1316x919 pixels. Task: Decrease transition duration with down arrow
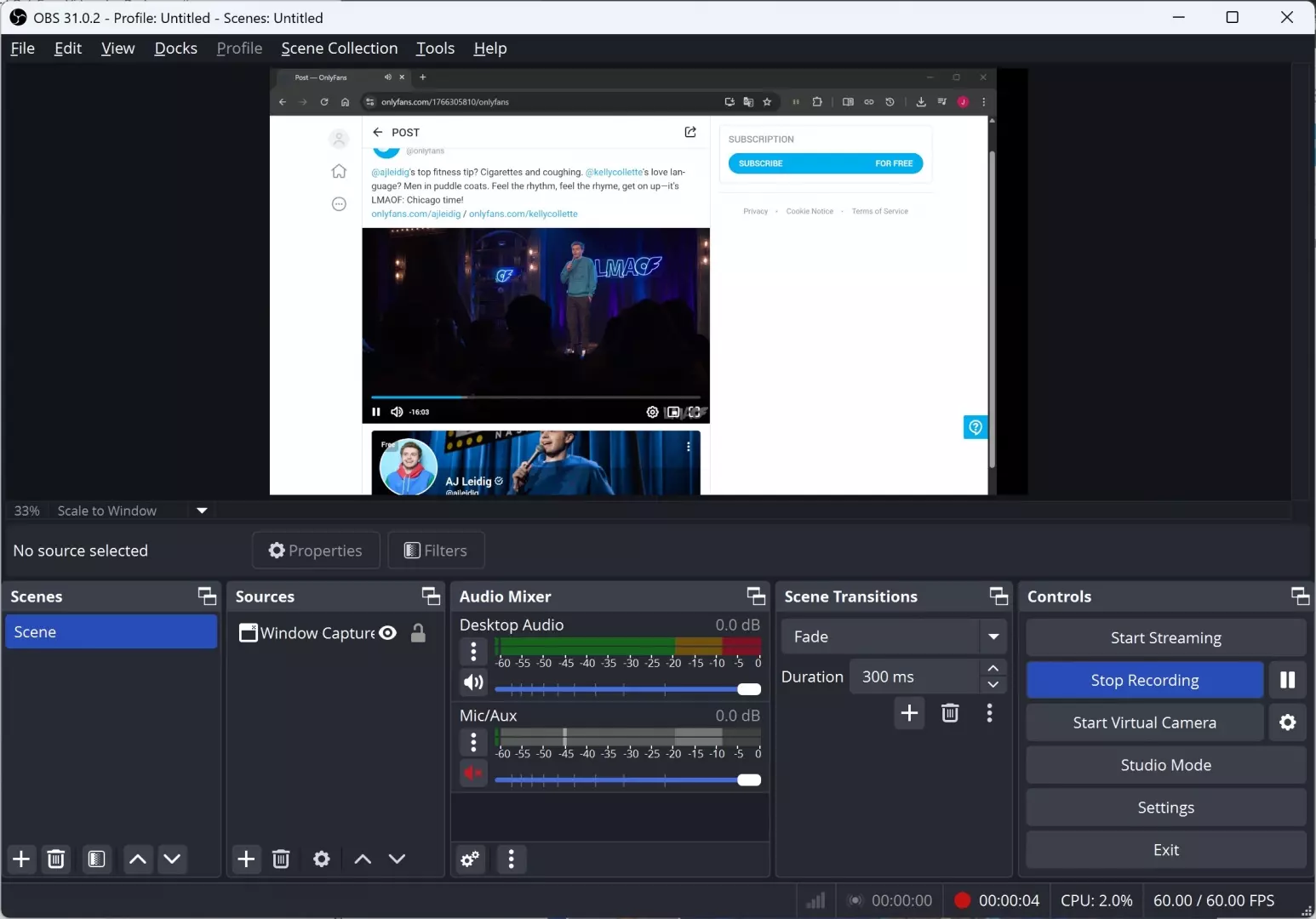[993, 685]
